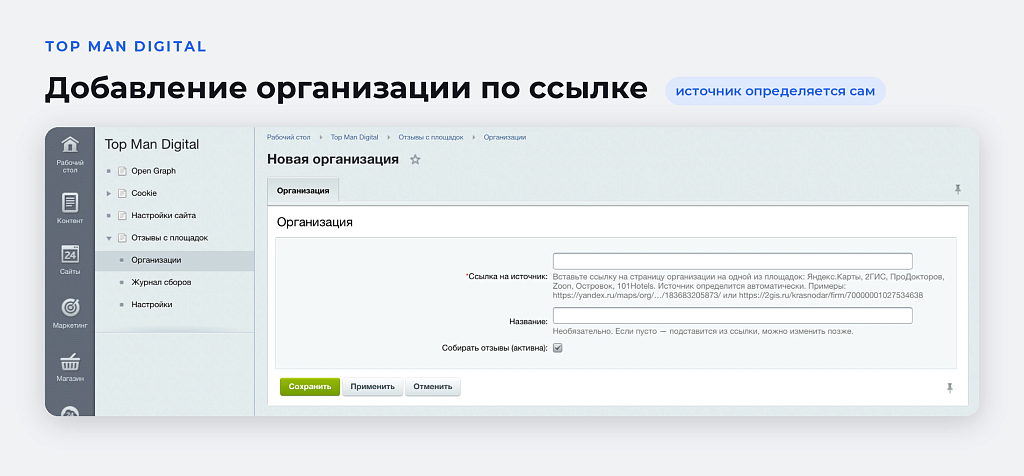This screenshot has height=476, width=1024.
Task: Select the Организация tab
Action: [x=303, y=191]
